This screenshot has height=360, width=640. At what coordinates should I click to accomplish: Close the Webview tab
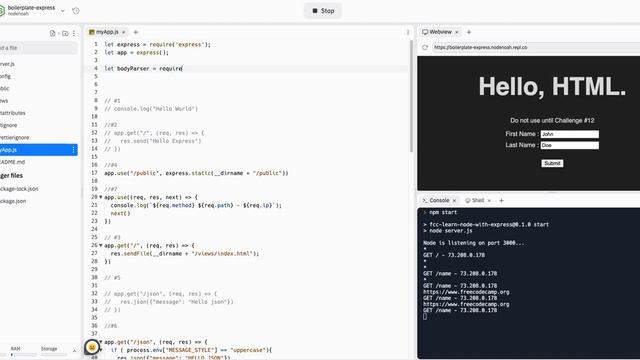click(457, 32)
